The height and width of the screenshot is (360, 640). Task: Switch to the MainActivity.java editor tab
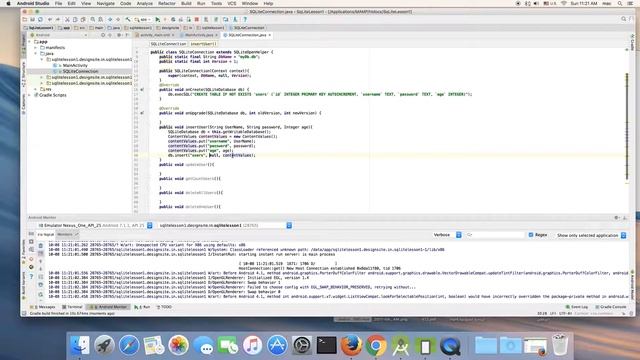point(199,35)
